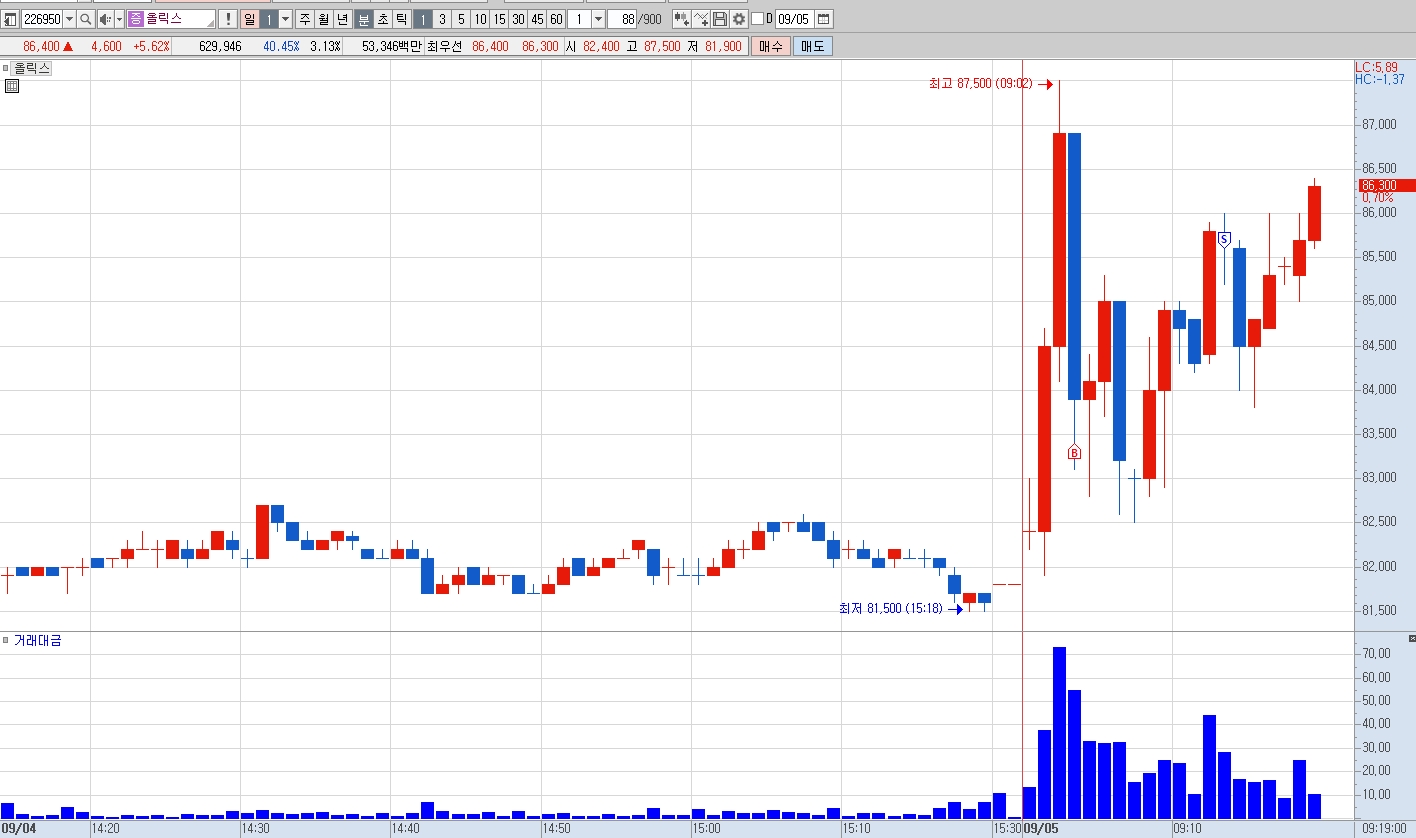Click the 87,000 price axis label
The height and width of the screenshot is (838, 1416).
1379,125
